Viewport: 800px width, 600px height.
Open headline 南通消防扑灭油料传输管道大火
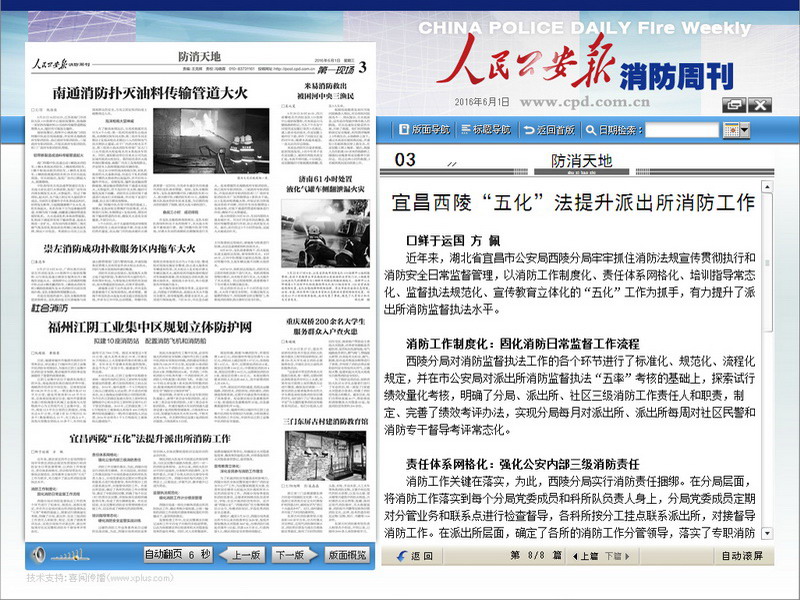pyautogui.click(x=150, y=93)
